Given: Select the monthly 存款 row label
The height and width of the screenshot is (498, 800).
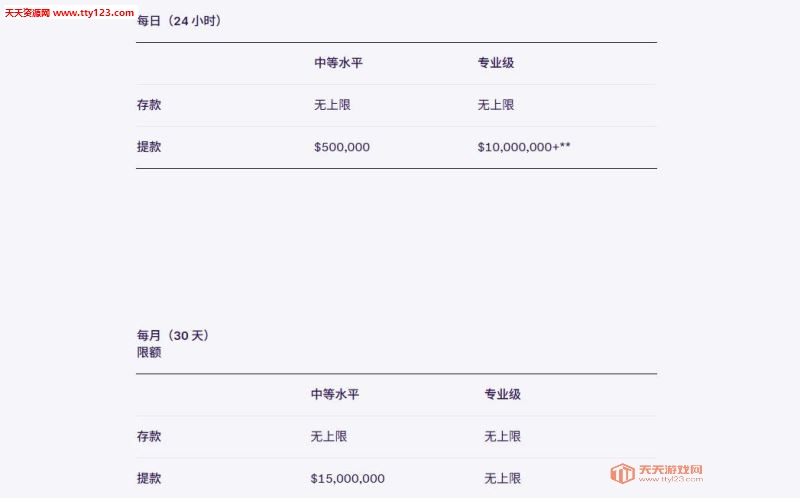Looking at the screenshot, I should 149,436.
